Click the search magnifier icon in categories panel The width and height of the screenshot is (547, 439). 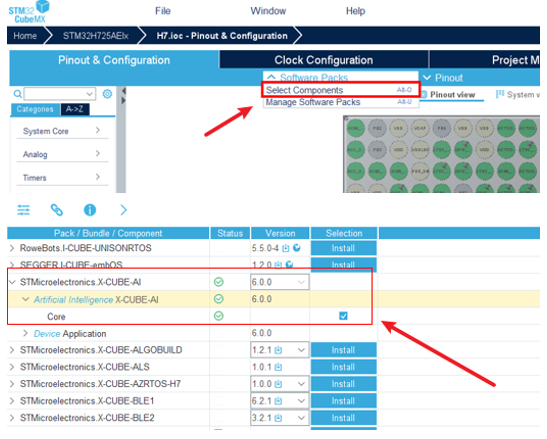point(17,94)
